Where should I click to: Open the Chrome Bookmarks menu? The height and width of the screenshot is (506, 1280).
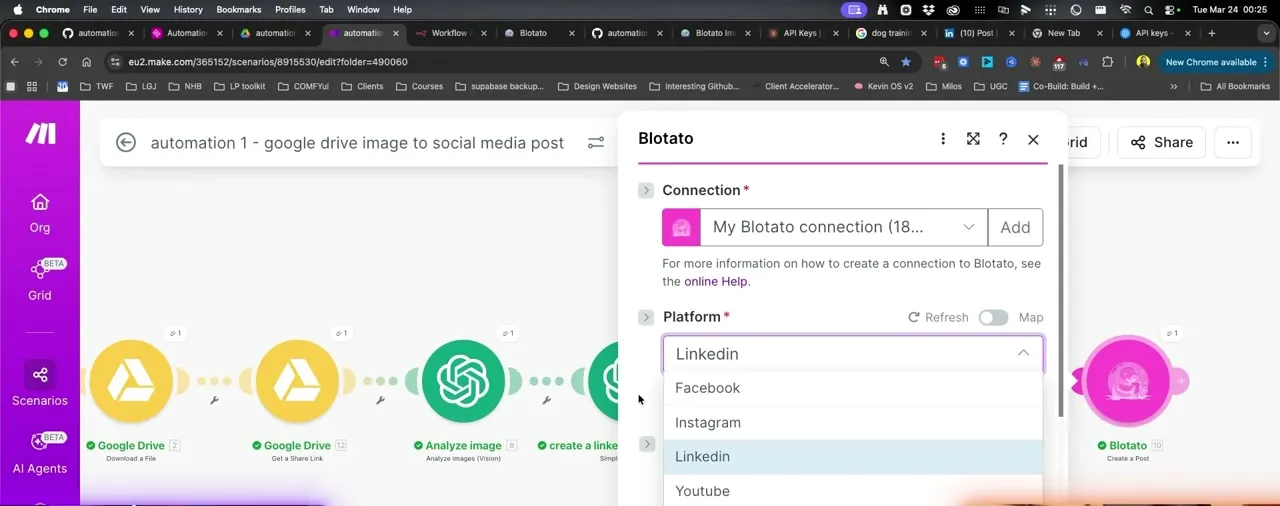(x=239, y=9)
